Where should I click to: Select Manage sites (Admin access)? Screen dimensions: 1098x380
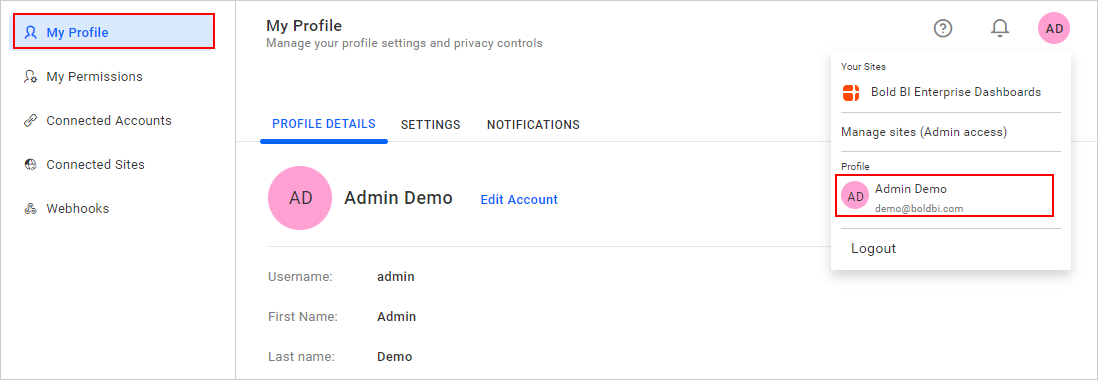(x=924, y=132)
